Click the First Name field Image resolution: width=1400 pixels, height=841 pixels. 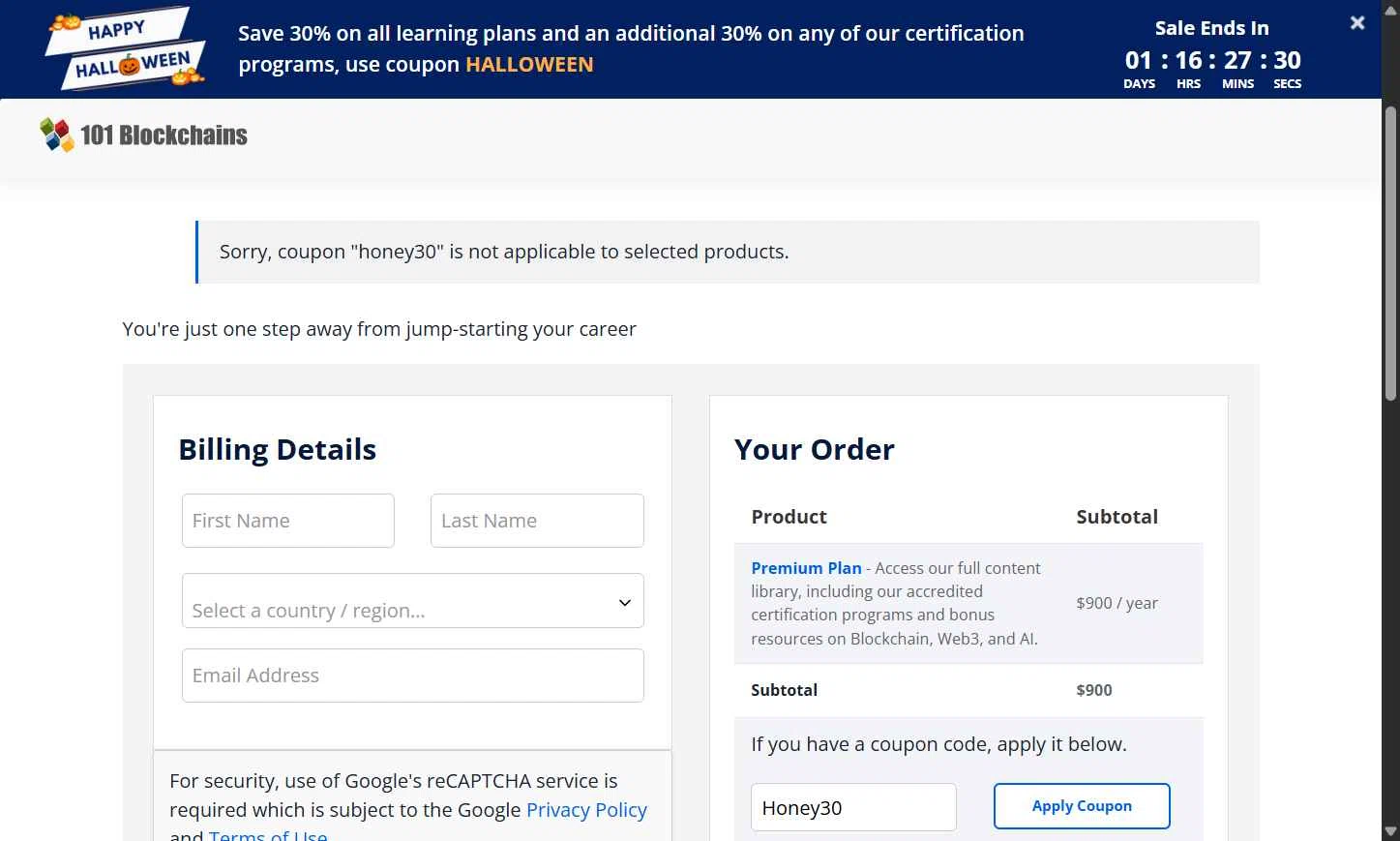[x=288, y=521]
